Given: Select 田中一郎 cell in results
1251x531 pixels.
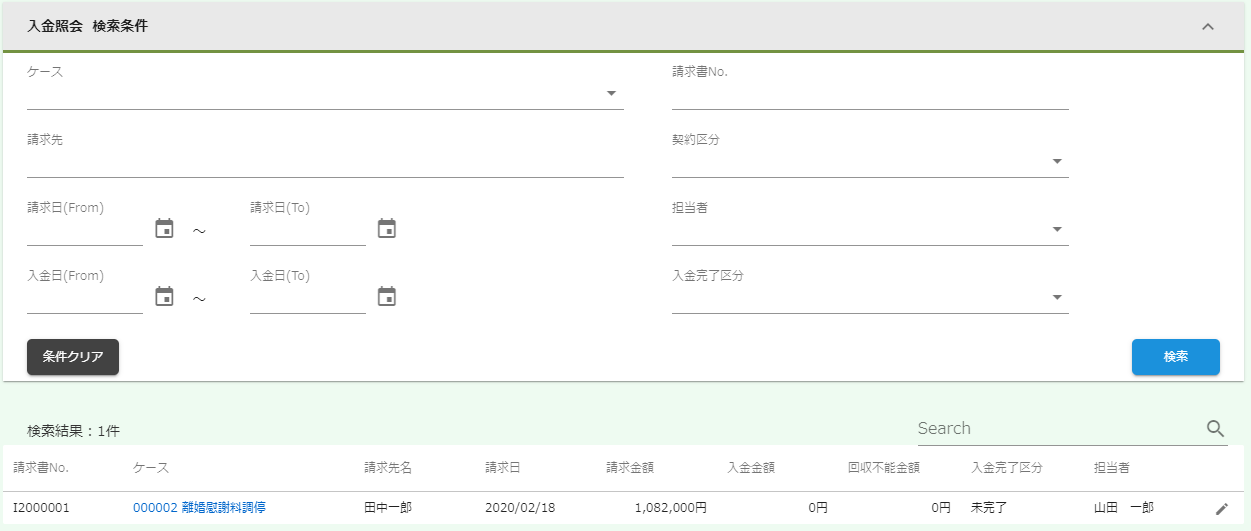Looking at the screenshot, I should coord(388,508).
